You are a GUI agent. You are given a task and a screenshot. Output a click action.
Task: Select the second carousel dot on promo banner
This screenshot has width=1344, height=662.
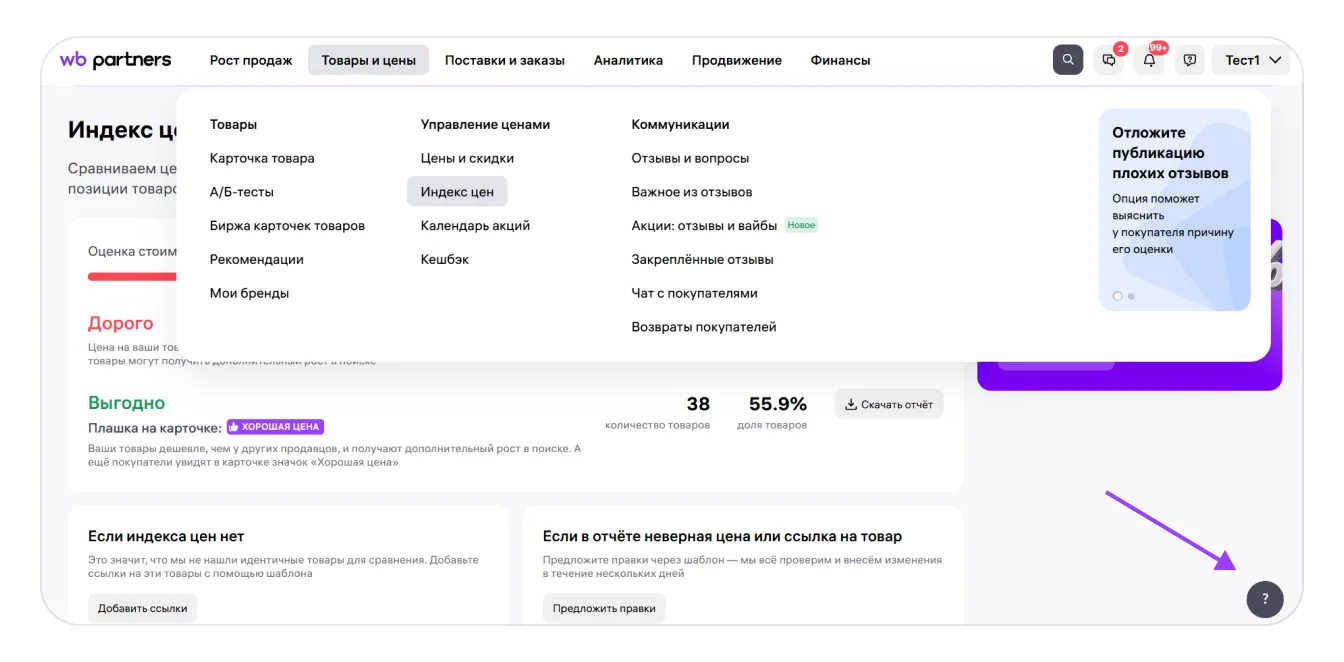[1131, 296]
